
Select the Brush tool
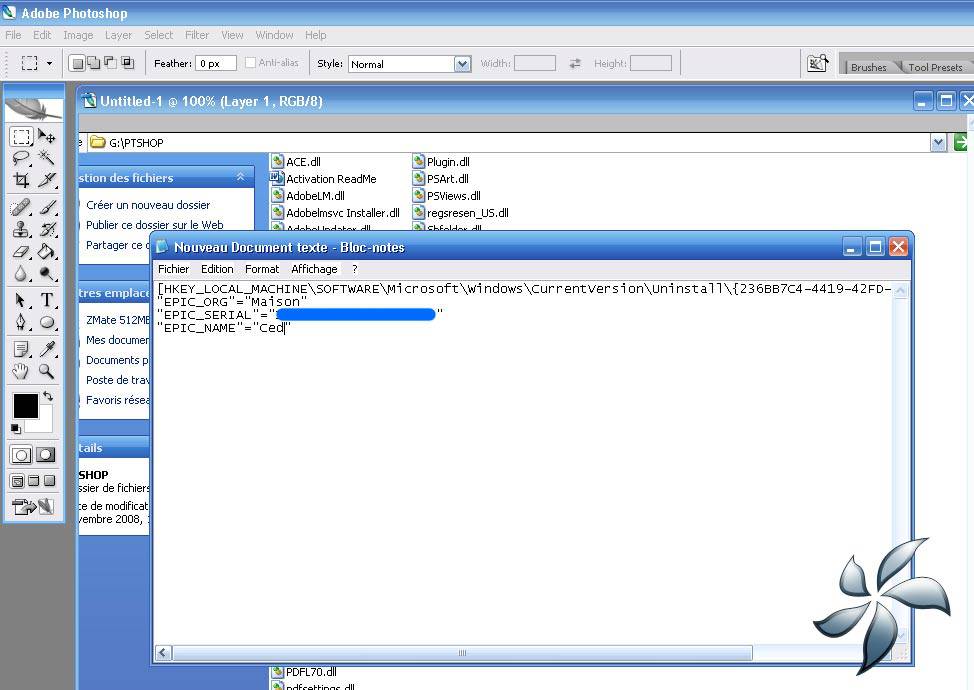click(x=47, y=207)
